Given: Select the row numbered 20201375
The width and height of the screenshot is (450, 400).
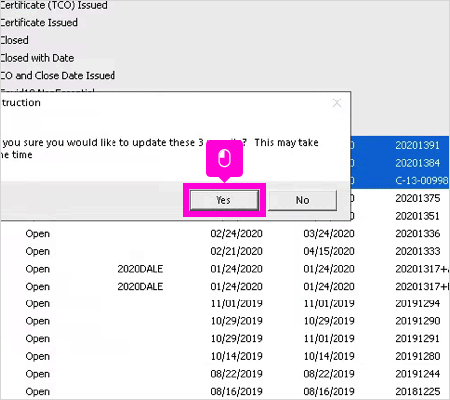Looking at the screenshot, I should [x=400, y=198].
